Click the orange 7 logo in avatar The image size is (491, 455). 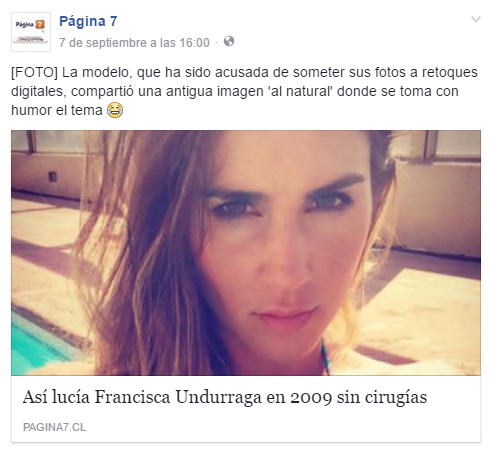tap(40, 24)
